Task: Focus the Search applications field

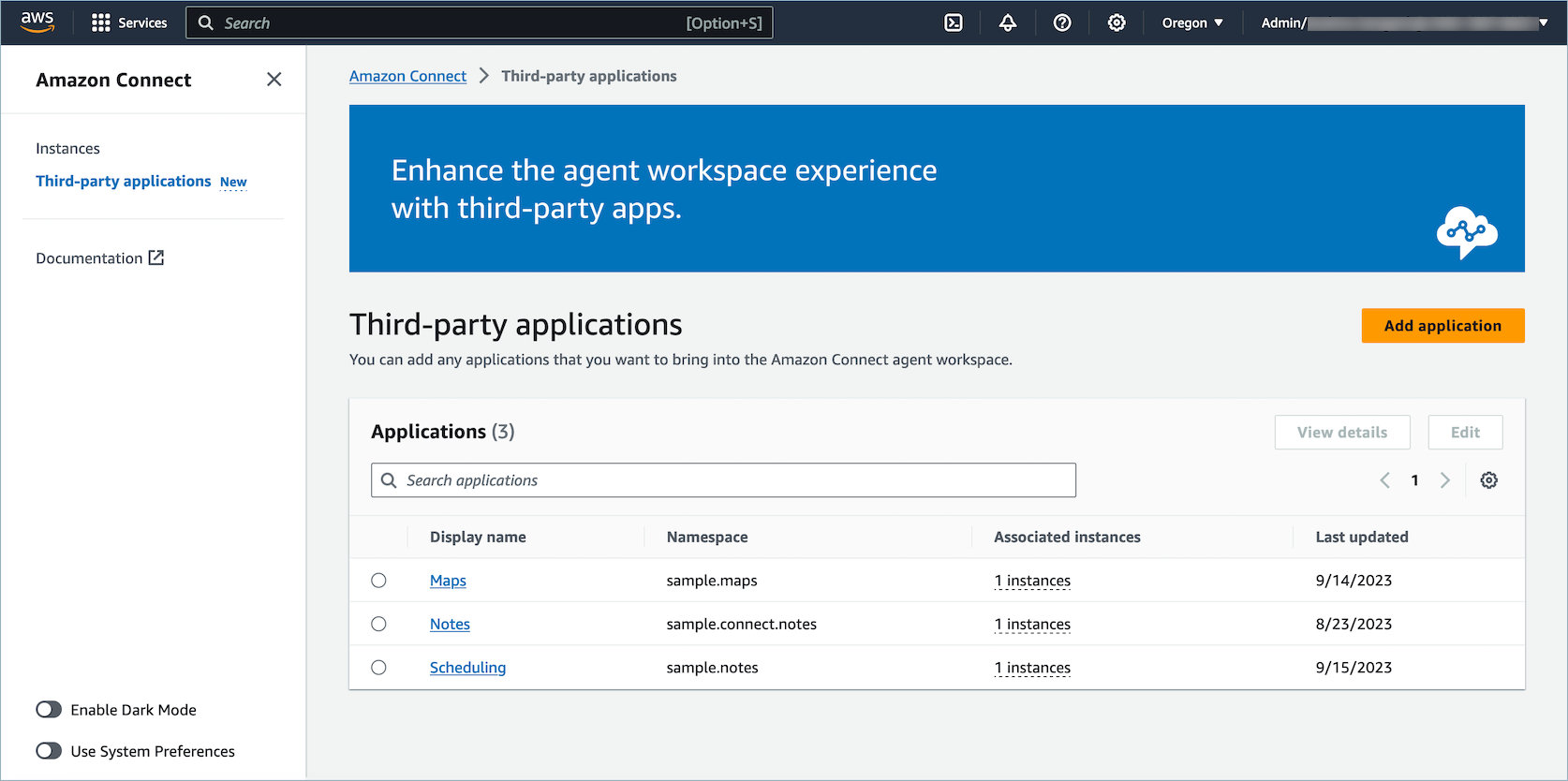Action: click(723, 480)
